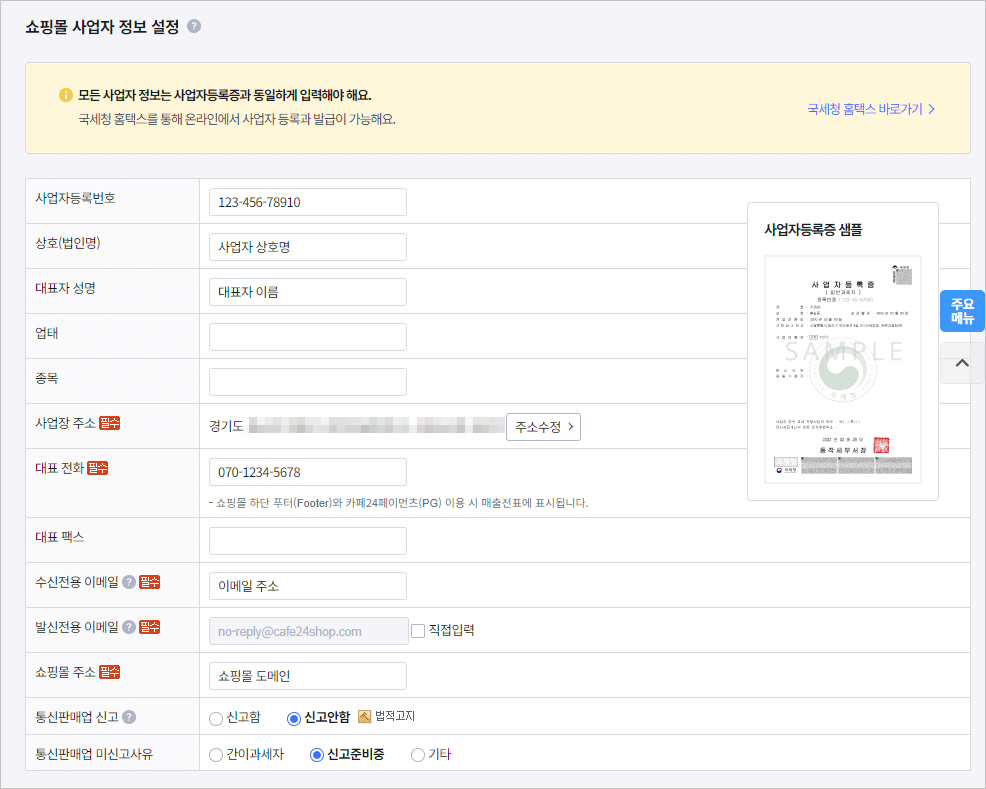
Task: Click the 통신판매업 미신고사유 row label
Action: coord(94,754)
